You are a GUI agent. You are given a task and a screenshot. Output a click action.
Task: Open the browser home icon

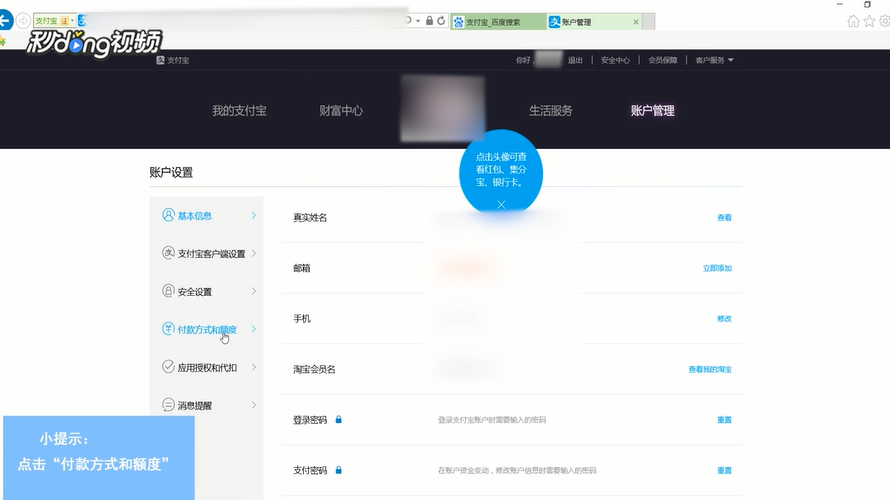coord(853,22)
